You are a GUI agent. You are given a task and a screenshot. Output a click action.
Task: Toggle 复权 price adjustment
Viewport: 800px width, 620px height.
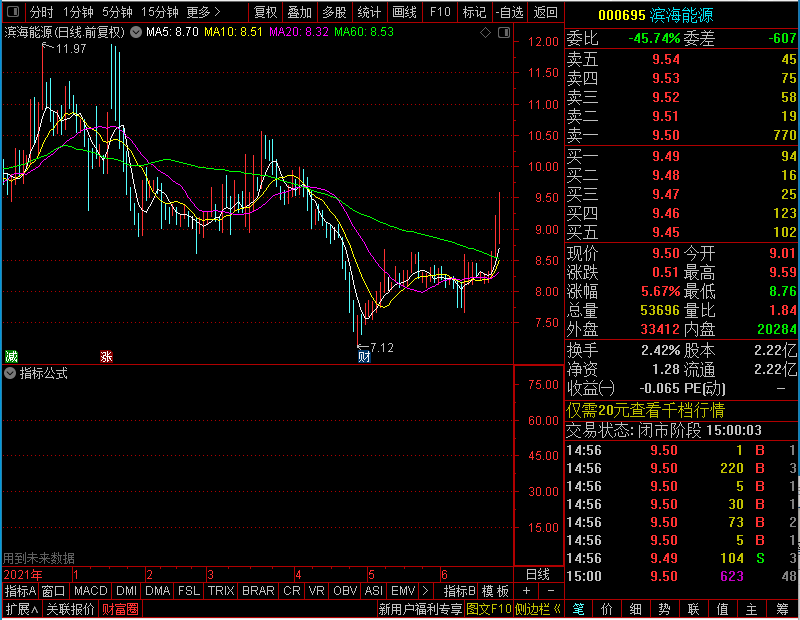coord(265,12)
